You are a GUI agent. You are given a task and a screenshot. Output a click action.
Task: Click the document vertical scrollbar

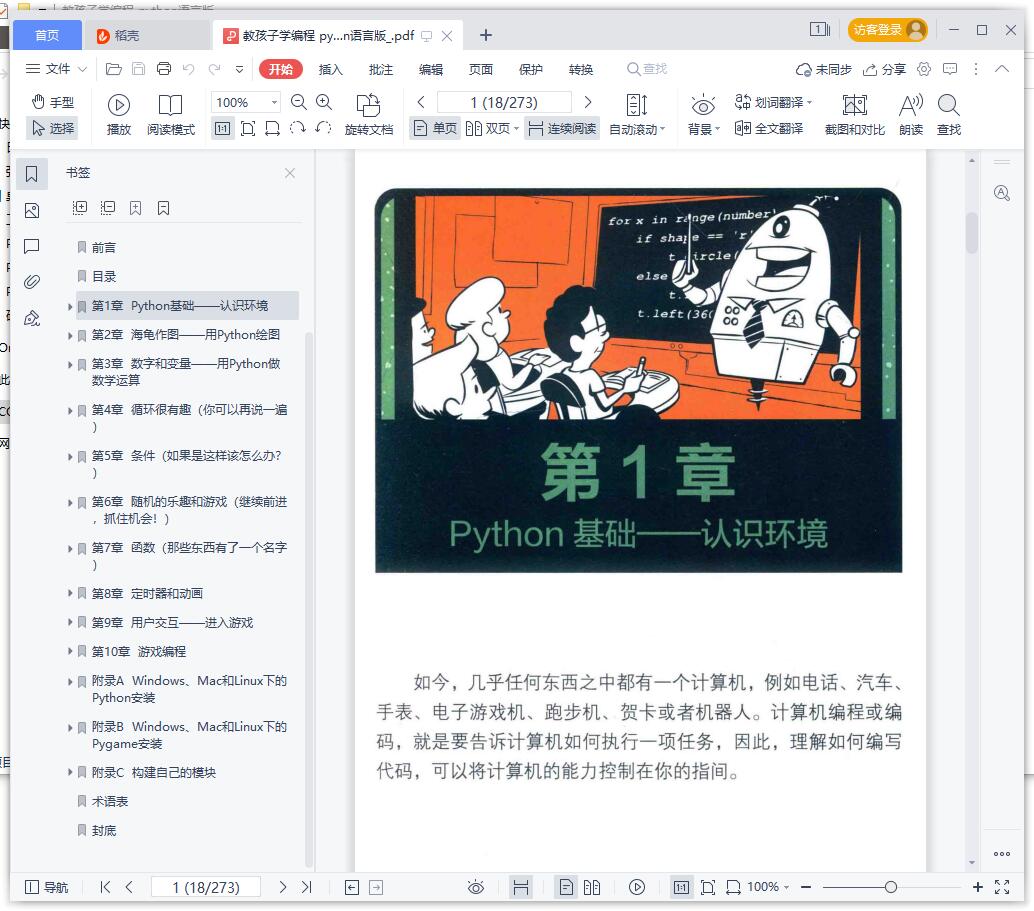[971, 233]
